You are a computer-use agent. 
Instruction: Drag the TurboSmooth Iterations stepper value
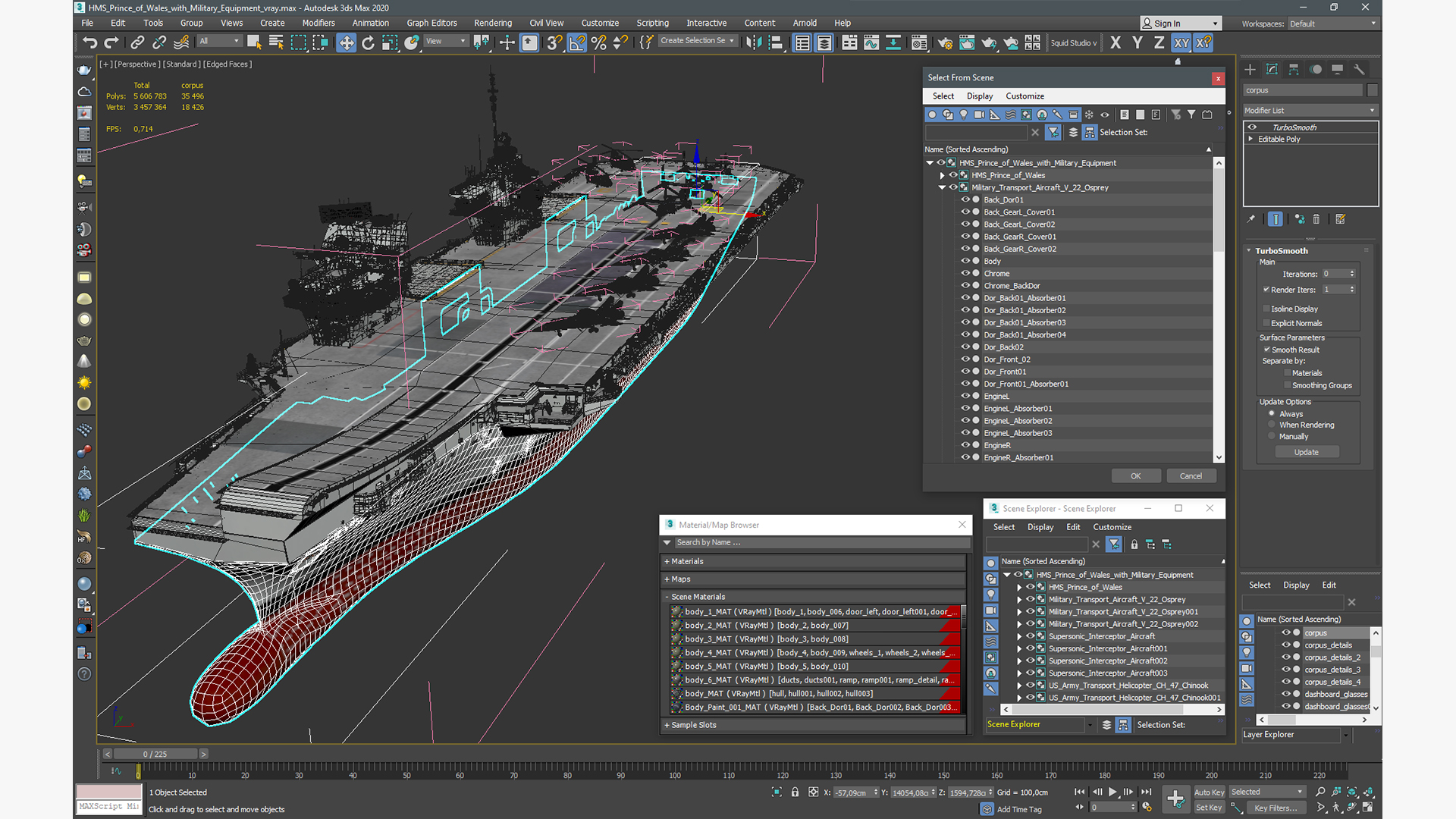coord(1353,274)
